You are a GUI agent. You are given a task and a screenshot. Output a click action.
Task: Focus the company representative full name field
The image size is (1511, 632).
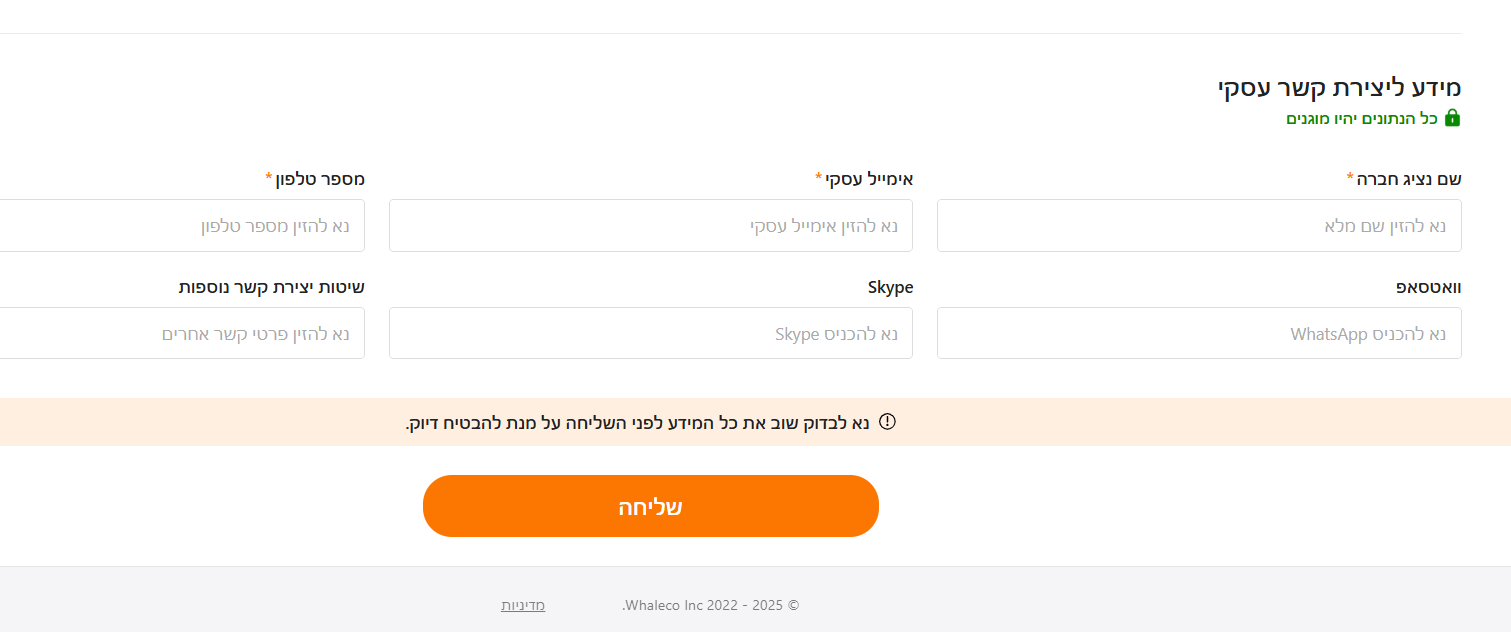point(1198,226)
